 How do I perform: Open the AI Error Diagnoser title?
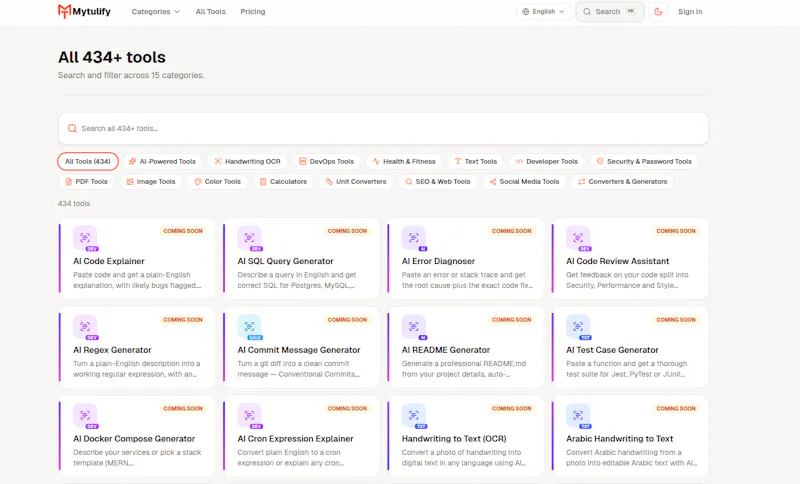[438, 261]
